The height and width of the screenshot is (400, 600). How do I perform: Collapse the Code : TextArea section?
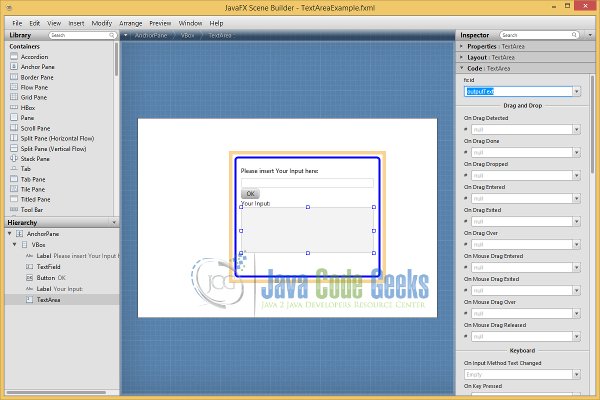click(461, 68)
